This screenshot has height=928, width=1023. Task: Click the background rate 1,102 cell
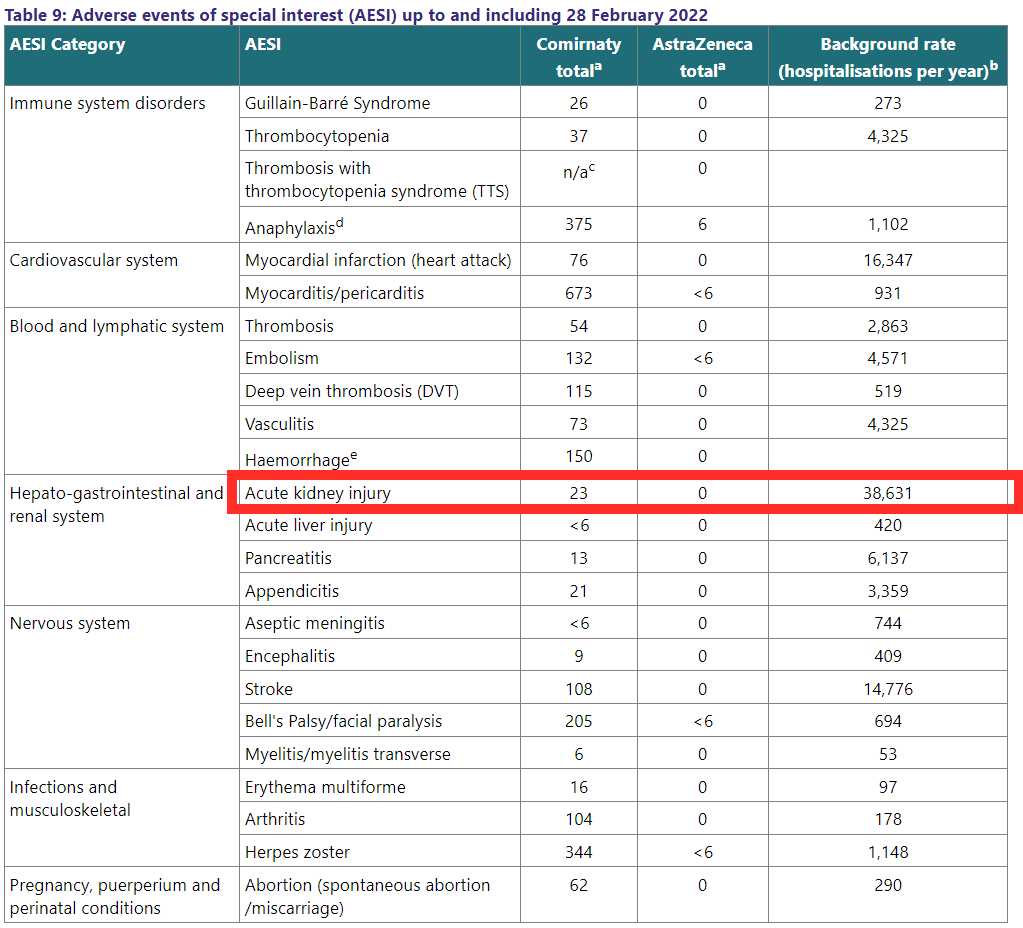888,224
